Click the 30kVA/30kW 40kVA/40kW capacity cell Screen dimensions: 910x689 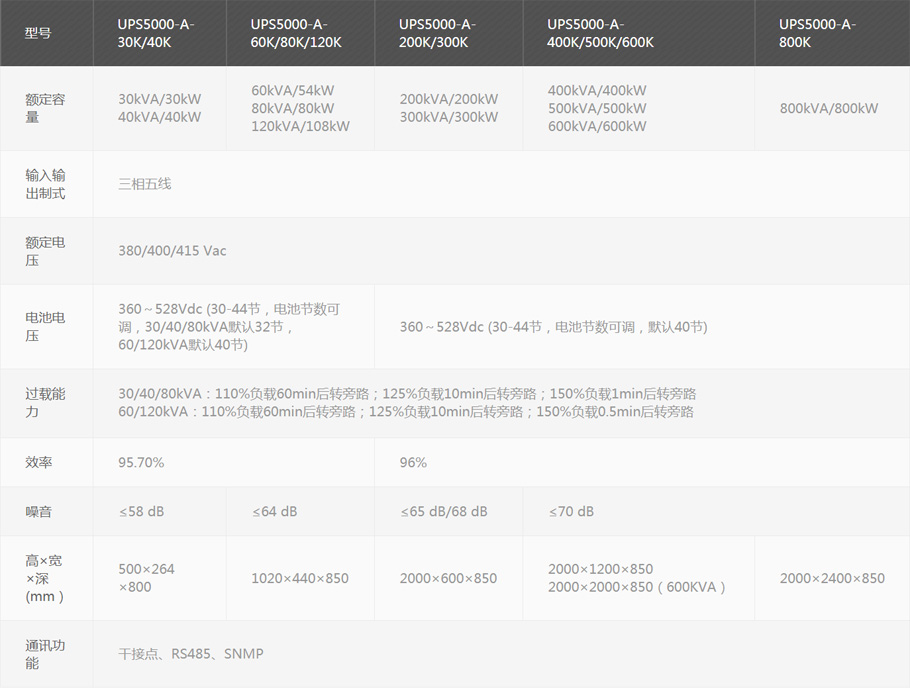pos(160,108)
